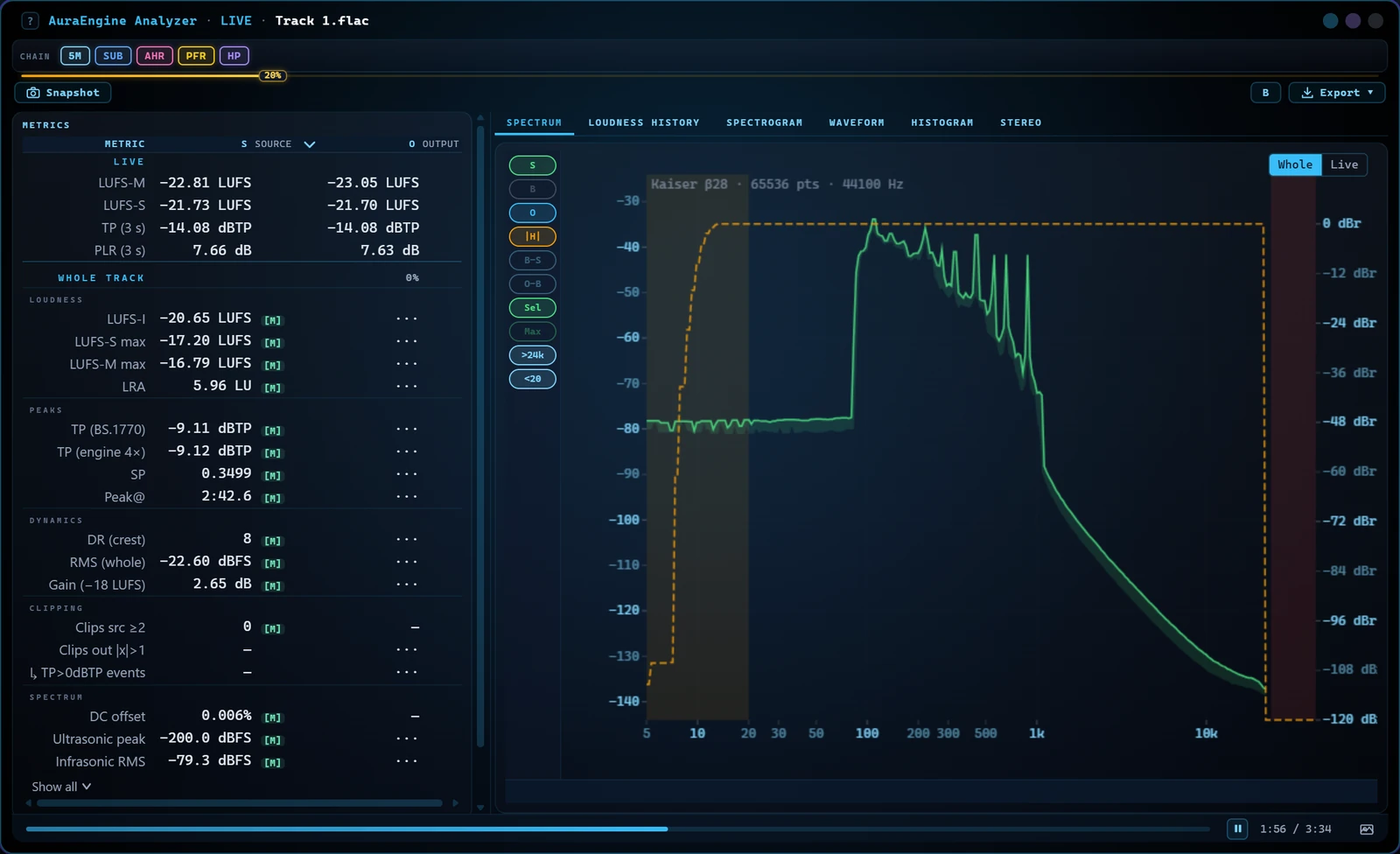1400x854 pixels.
Task: Open the Waveform tab
Action: 857,122
